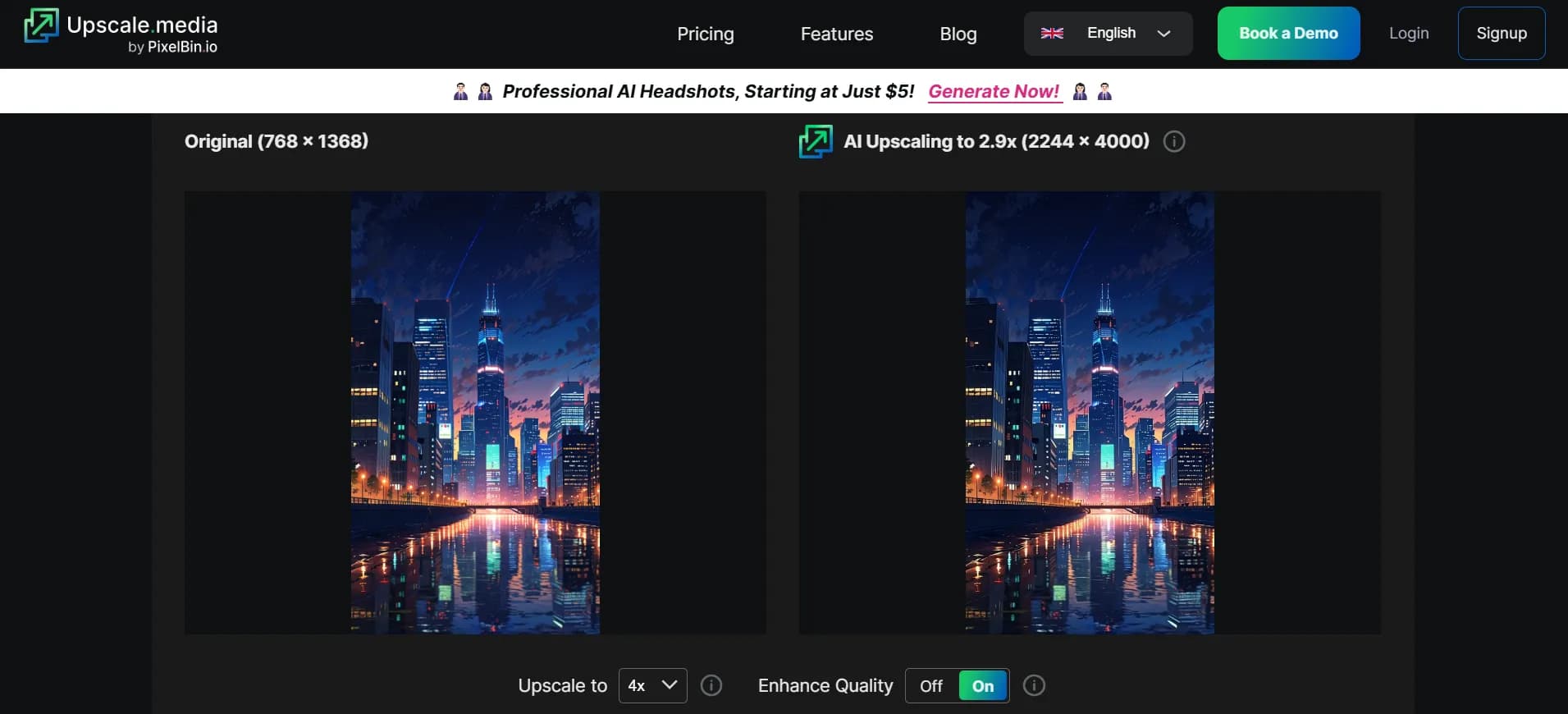Visit the Blog from navigation
The height and width of the screenshot is (714, 1568).
[958, 34]
